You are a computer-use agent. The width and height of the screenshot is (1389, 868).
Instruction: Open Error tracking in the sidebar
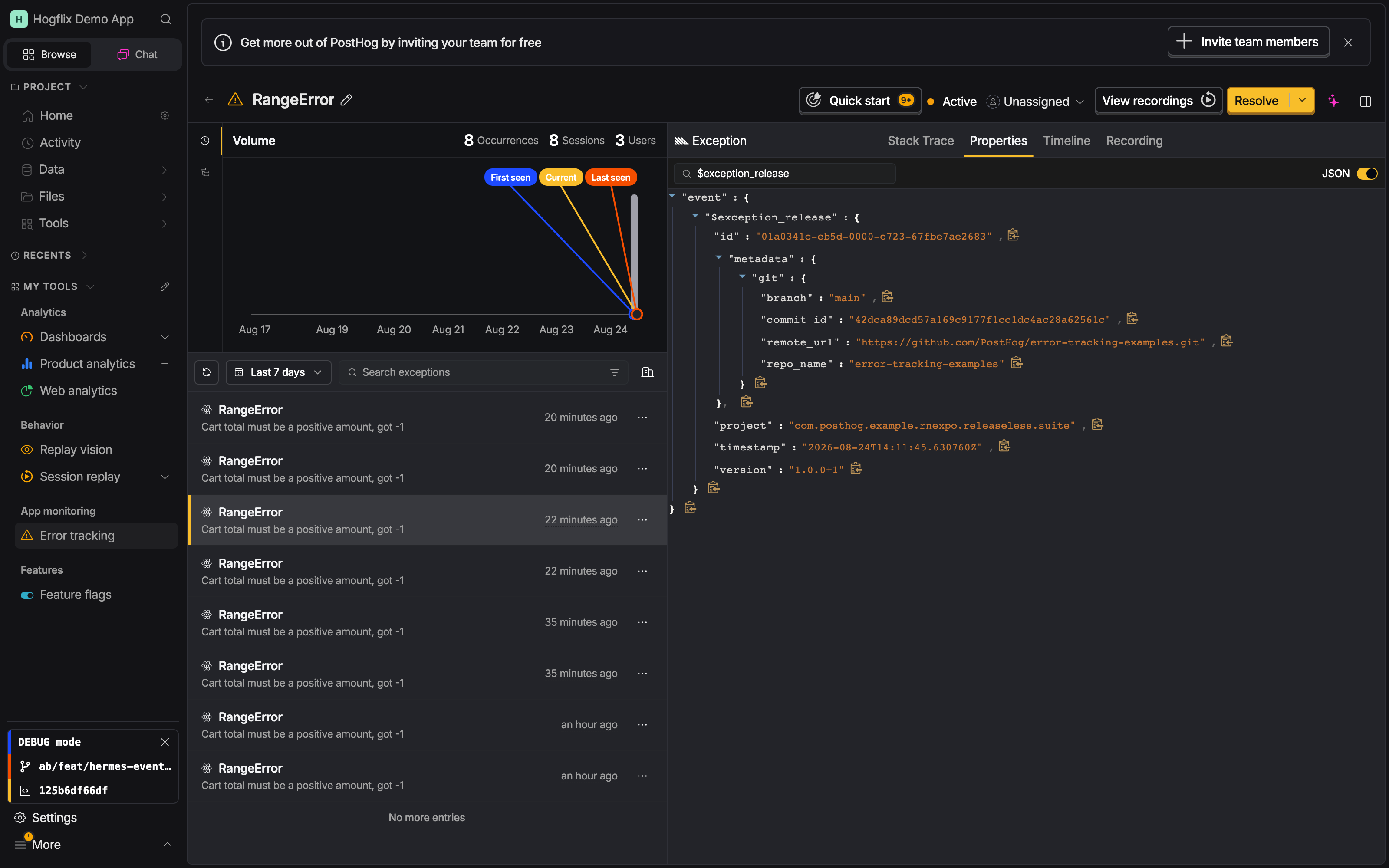click(x=96, y=536)
